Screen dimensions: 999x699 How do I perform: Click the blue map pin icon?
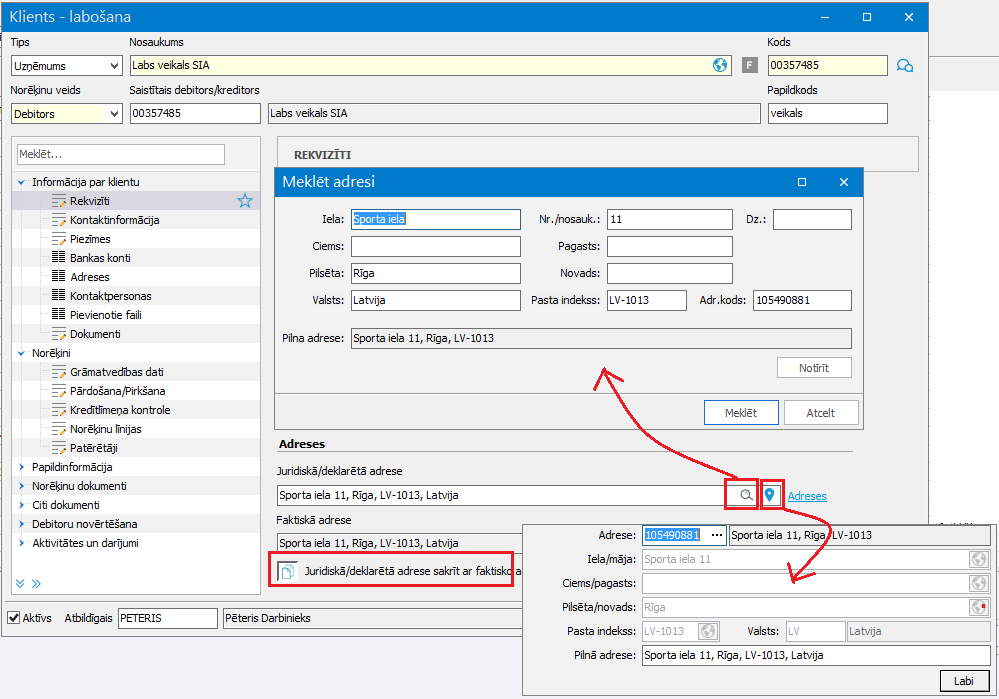point(770,495)
